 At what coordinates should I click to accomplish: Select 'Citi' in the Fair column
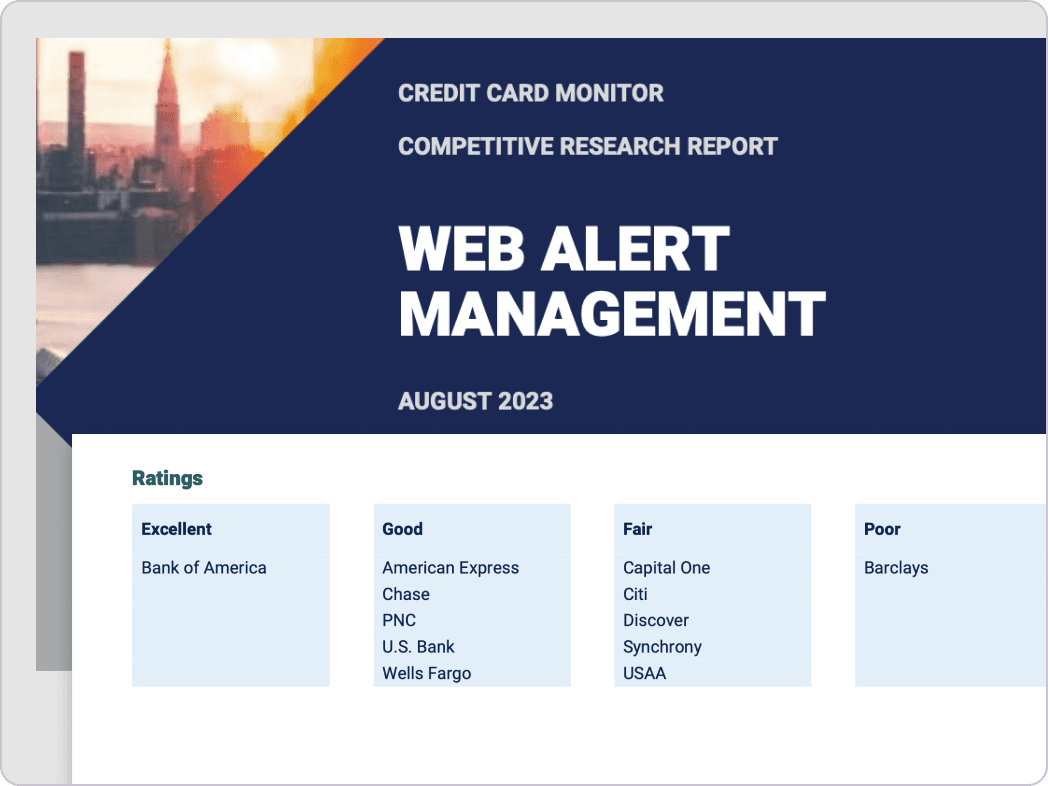click(x=635, y=594)
